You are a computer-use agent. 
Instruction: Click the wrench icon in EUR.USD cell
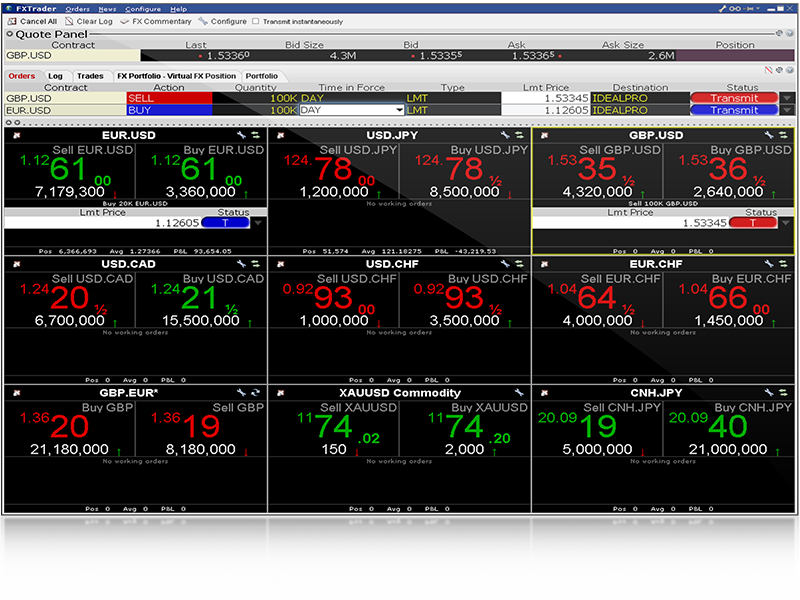[241, 135]
